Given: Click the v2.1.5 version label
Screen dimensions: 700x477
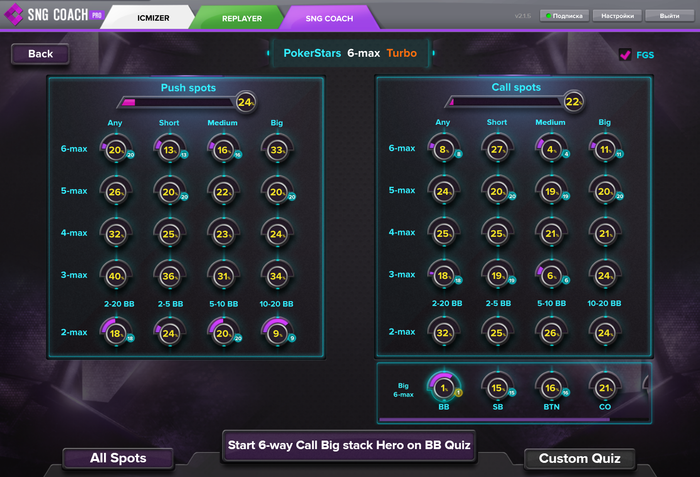Looking at the screenshot, I should (523, 16).
